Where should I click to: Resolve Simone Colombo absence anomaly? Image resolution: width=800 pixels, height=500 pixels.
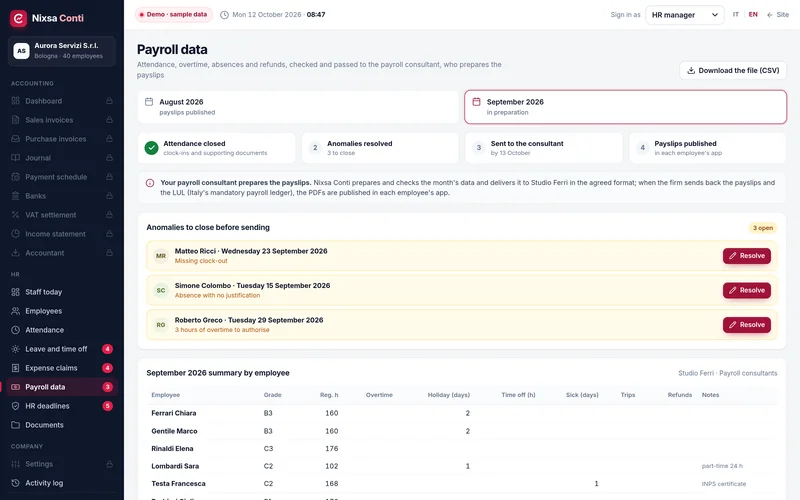click(747, 290)
